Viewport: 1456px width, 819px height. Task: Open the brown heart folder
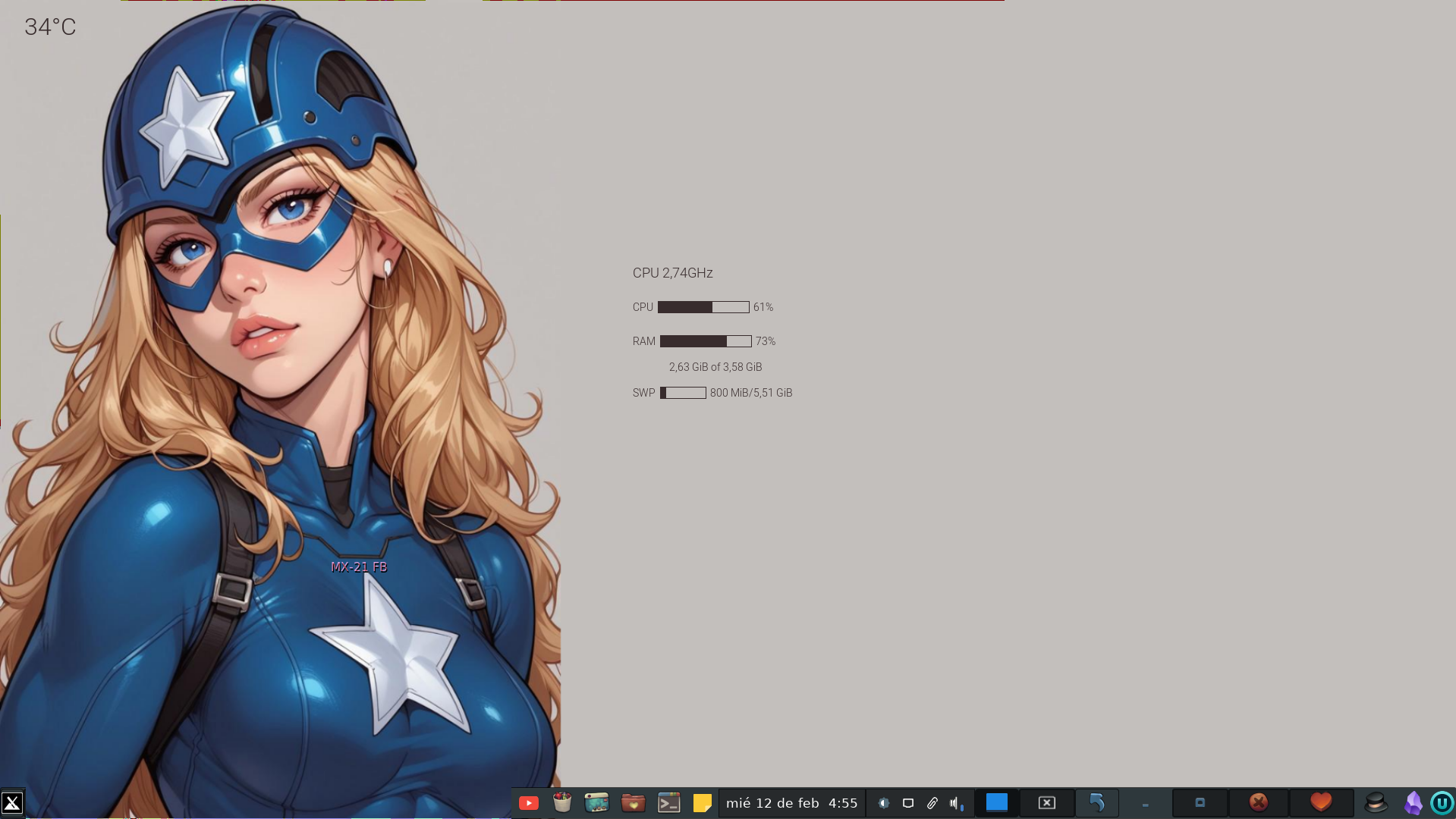633,802
